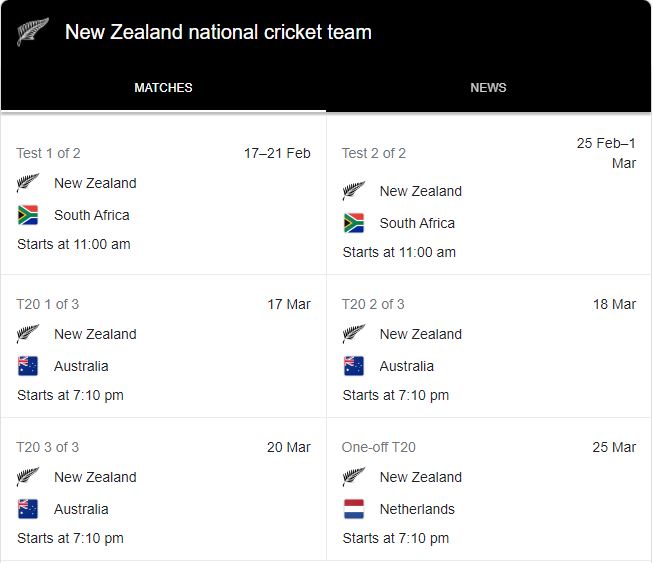Click the South Africa flag in Test 2
653x563 pixels.
tap(354, 223)
